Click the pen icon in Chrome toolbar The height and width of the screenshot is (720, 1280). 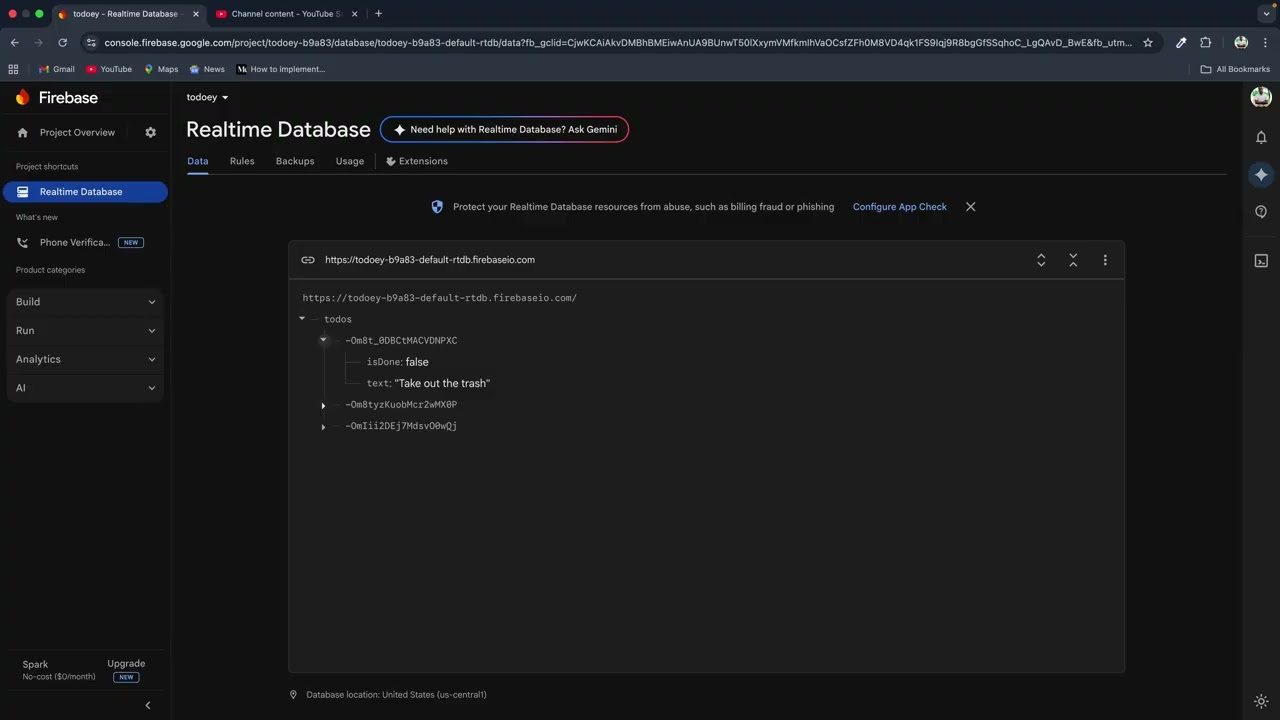[1181, 43]
